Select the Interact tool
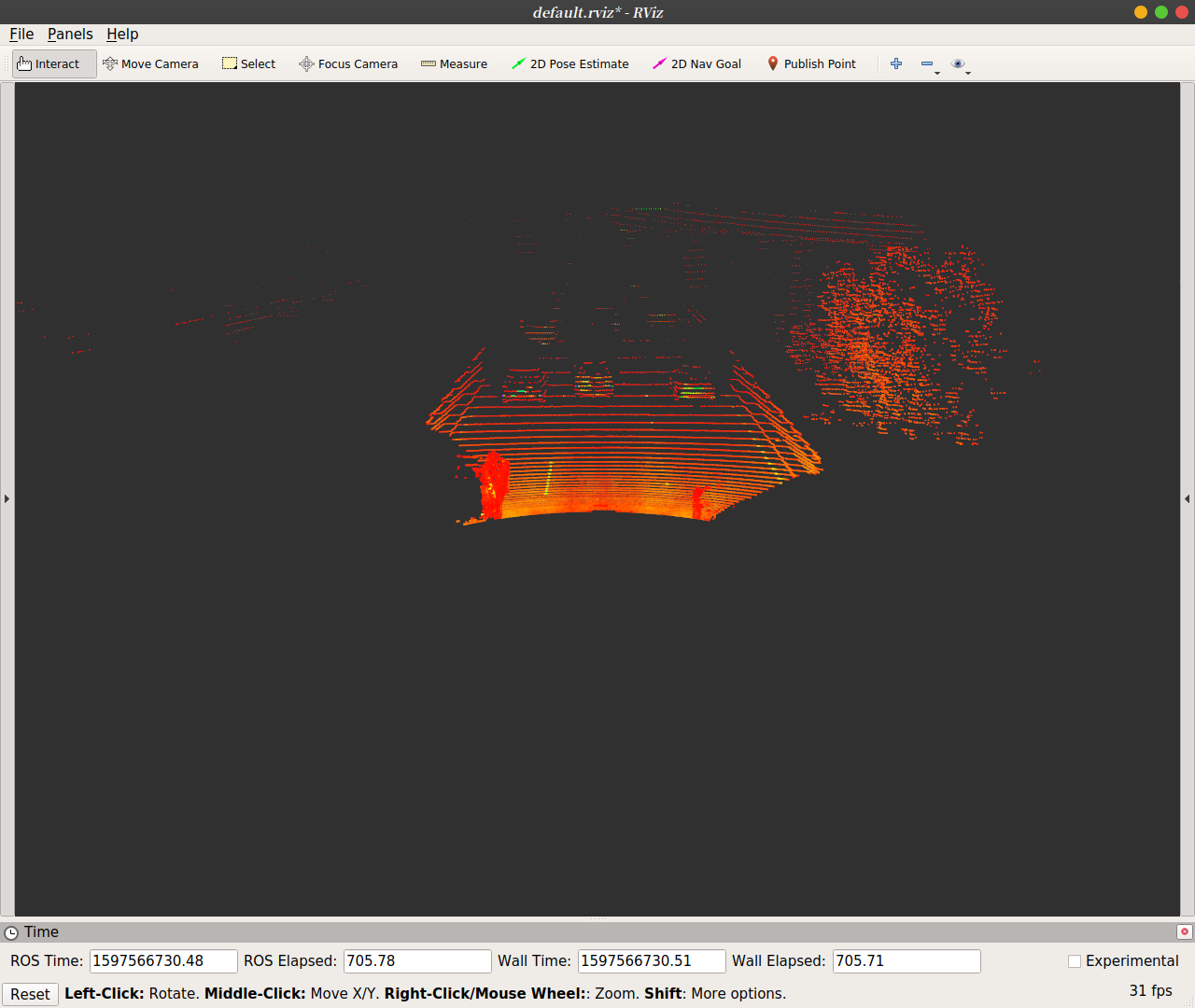Screen dimensions: 1195x1008 (54, 63)
